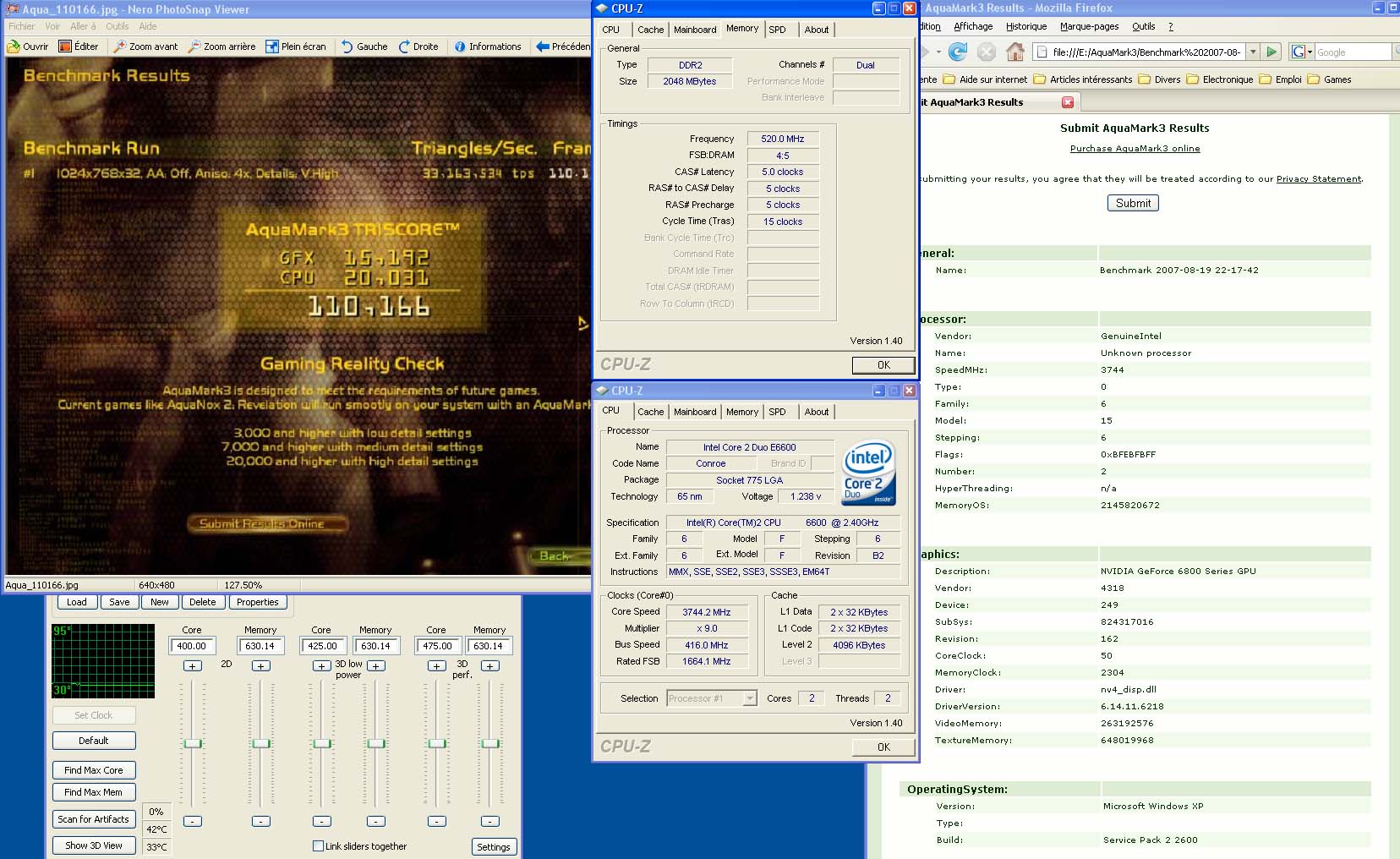Click Ouvrir folder icon in PhotoSnap toolbar
Image resolution: width=1400 pixels, height=859 pixels.
[x=14, y=47]
